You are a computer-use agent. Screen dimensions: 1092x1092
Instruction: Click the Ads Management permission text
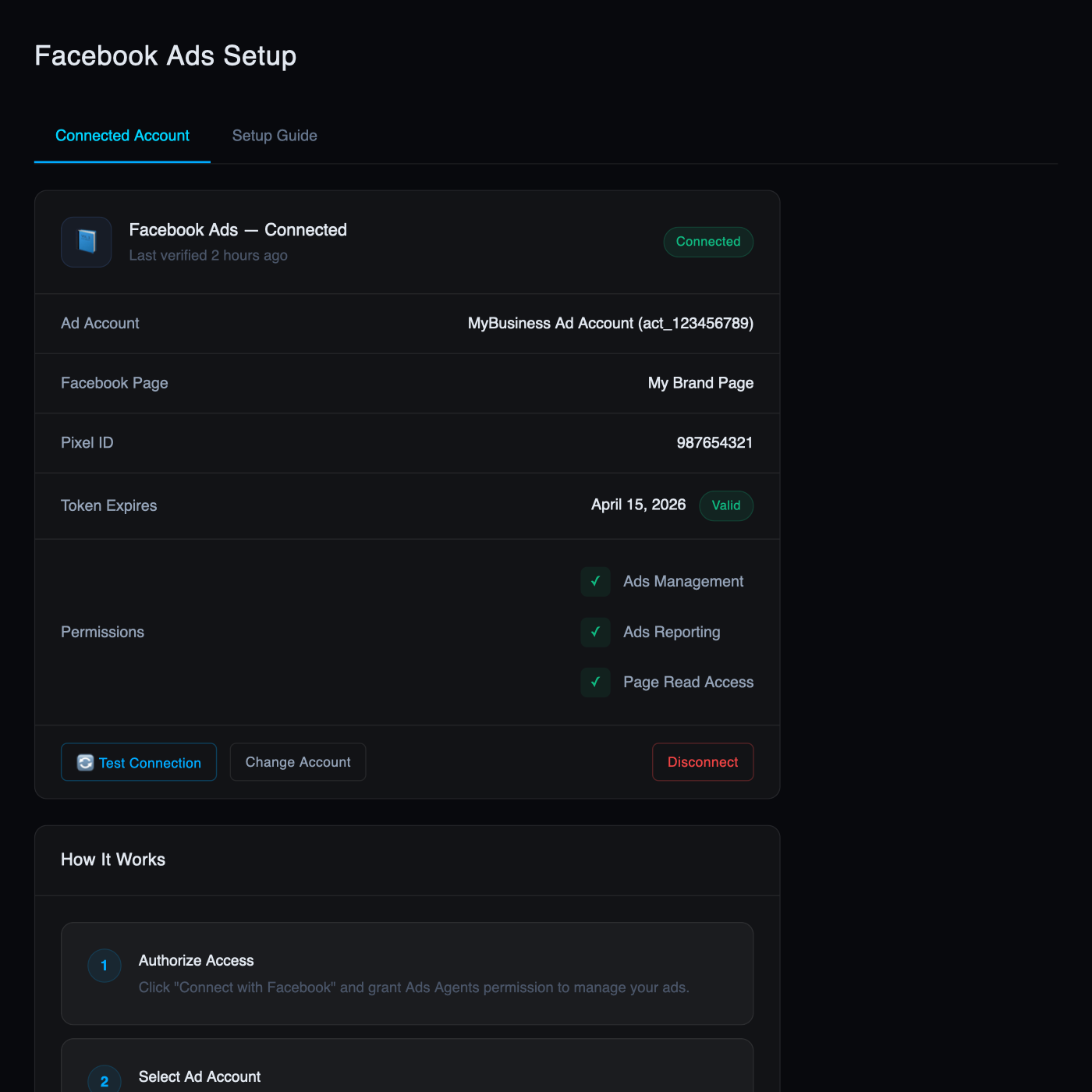(x=683, y=581)
